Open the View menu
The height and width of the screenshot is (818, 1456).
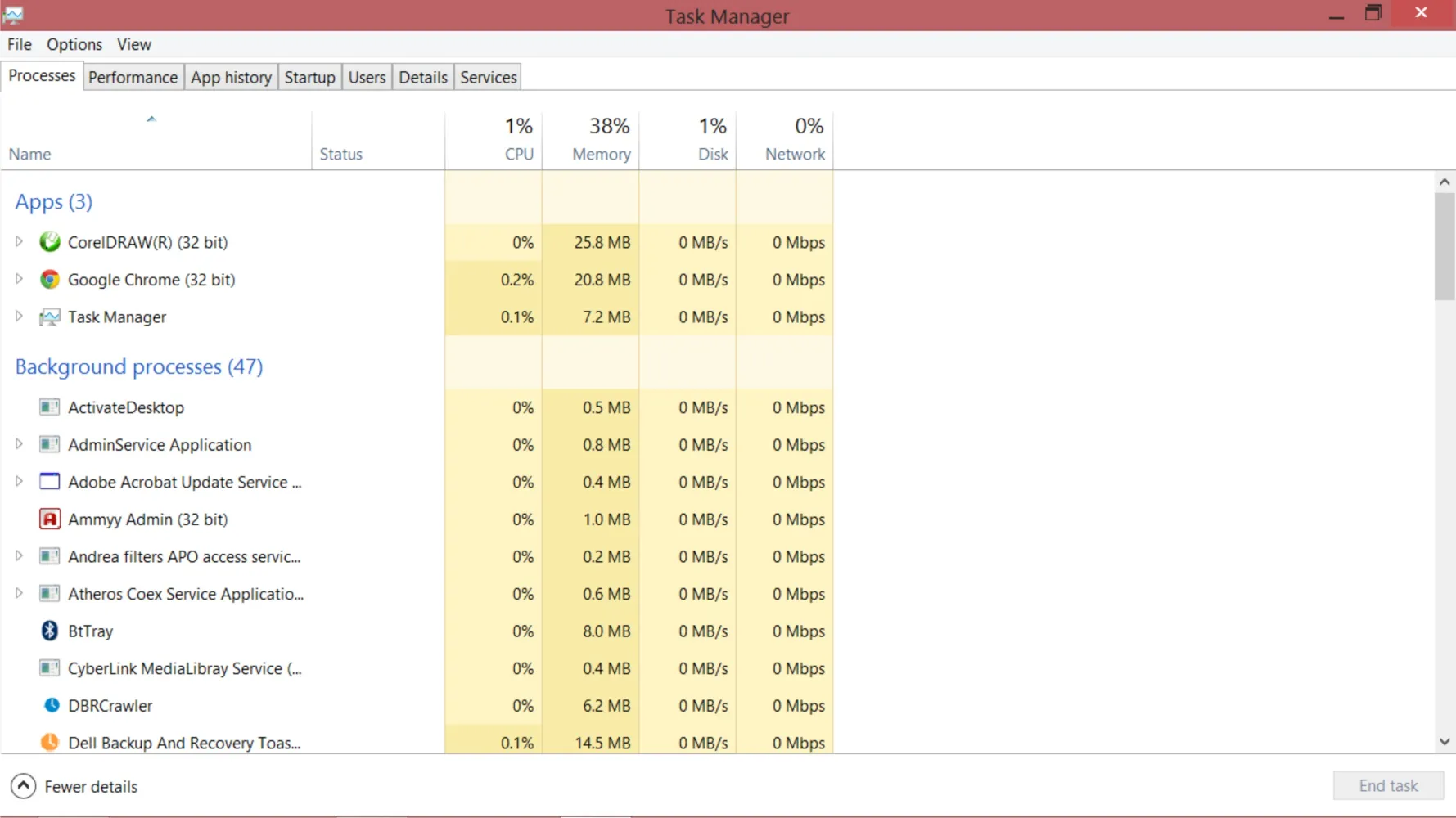coord(133,44)
